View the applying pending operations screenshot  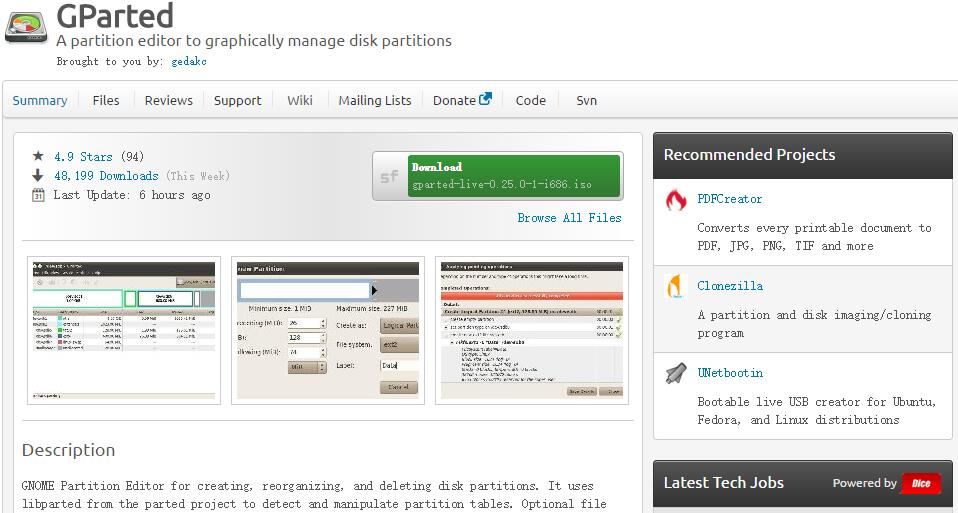532,329
